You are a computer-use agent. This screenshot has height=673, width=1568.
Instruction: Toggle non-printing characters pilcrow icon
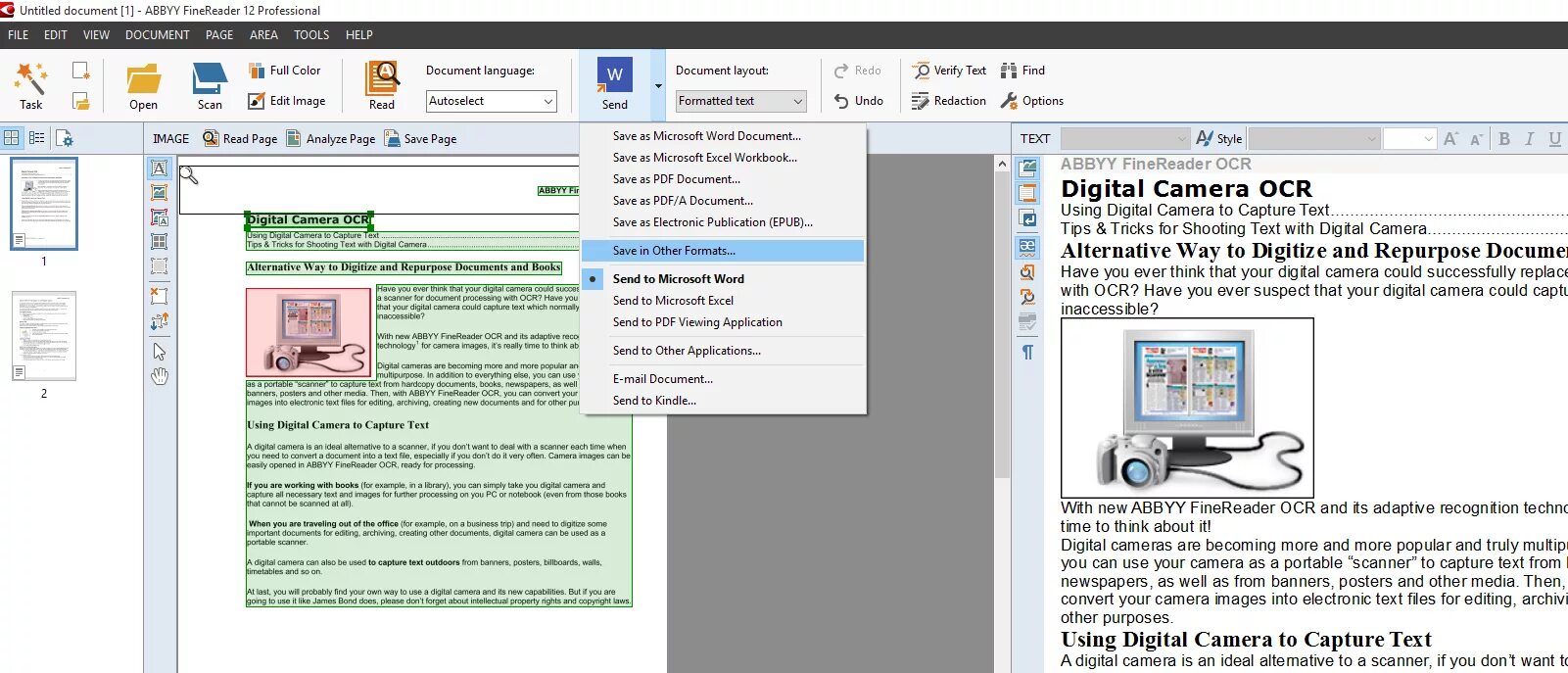coord(1027,352)
